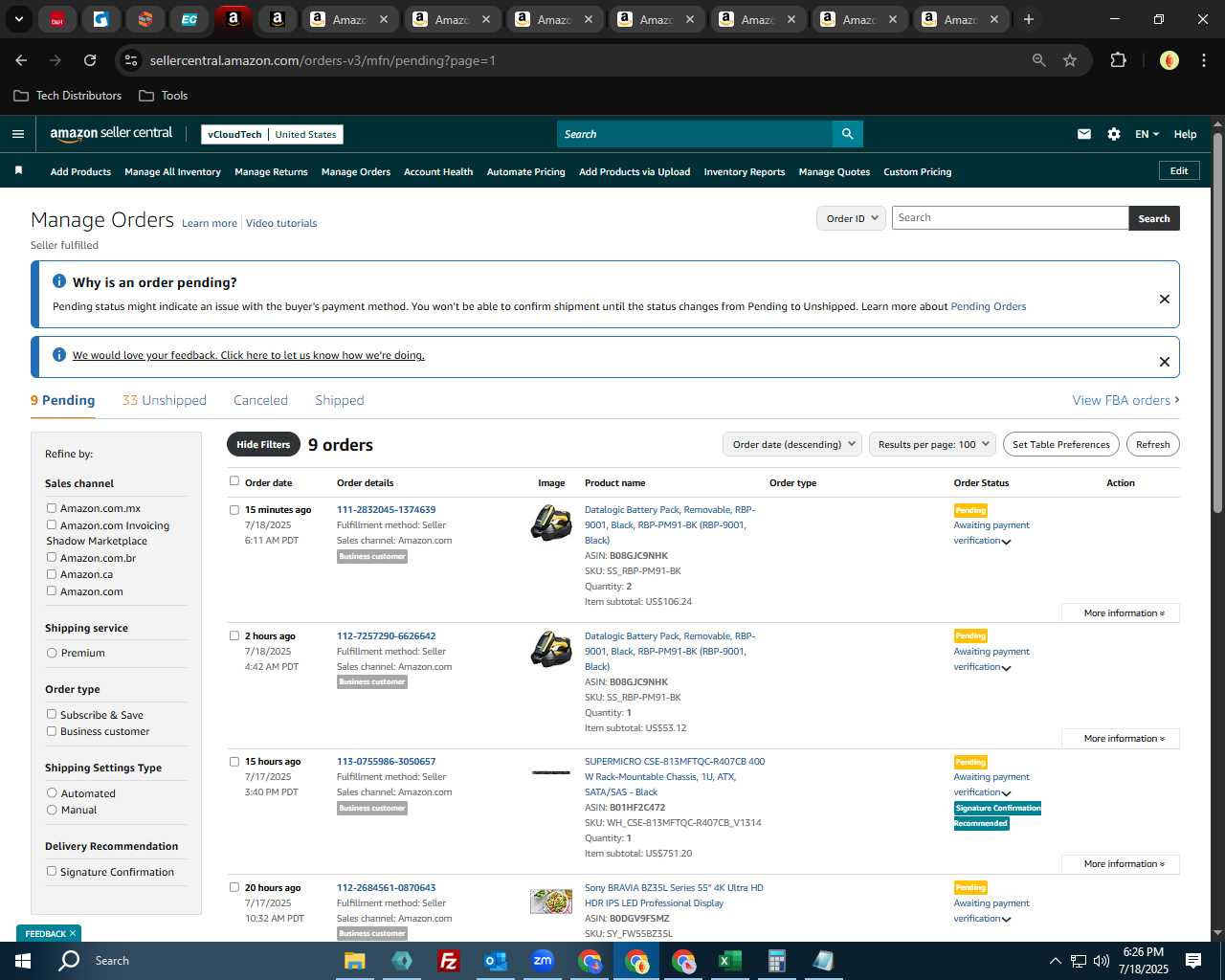1225x980 pixels.
Task: Open the hamburger navigation menu
Action: tap(17, 134)
